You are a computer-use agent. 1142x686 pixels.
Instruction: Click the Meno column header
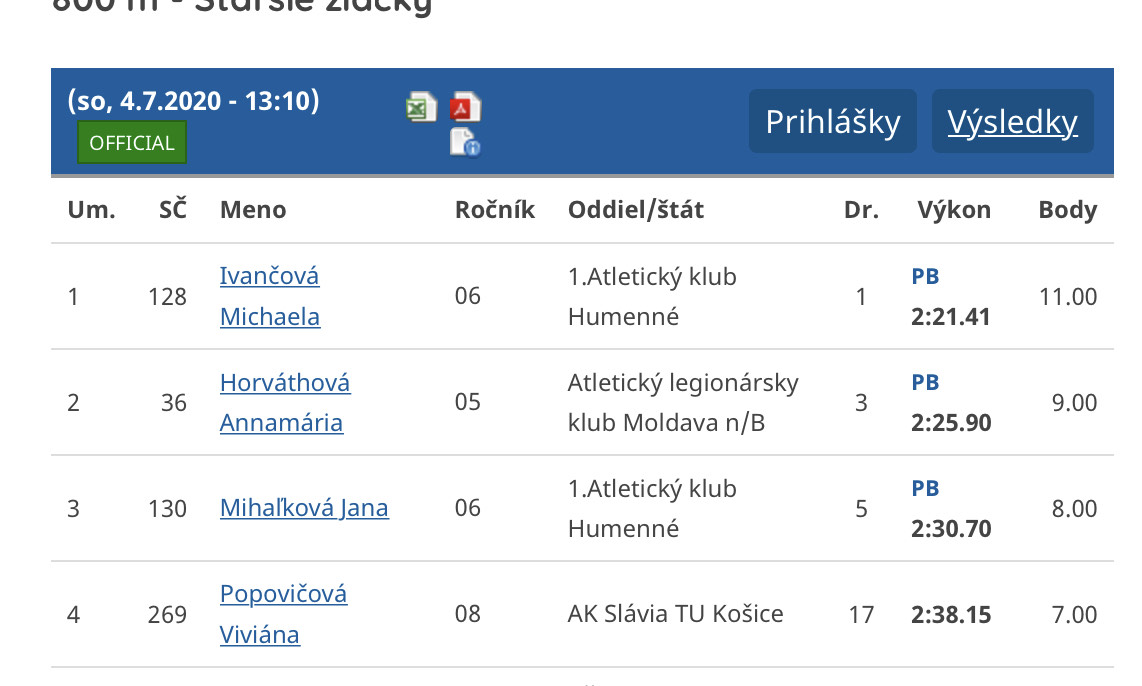click(253, 210)
